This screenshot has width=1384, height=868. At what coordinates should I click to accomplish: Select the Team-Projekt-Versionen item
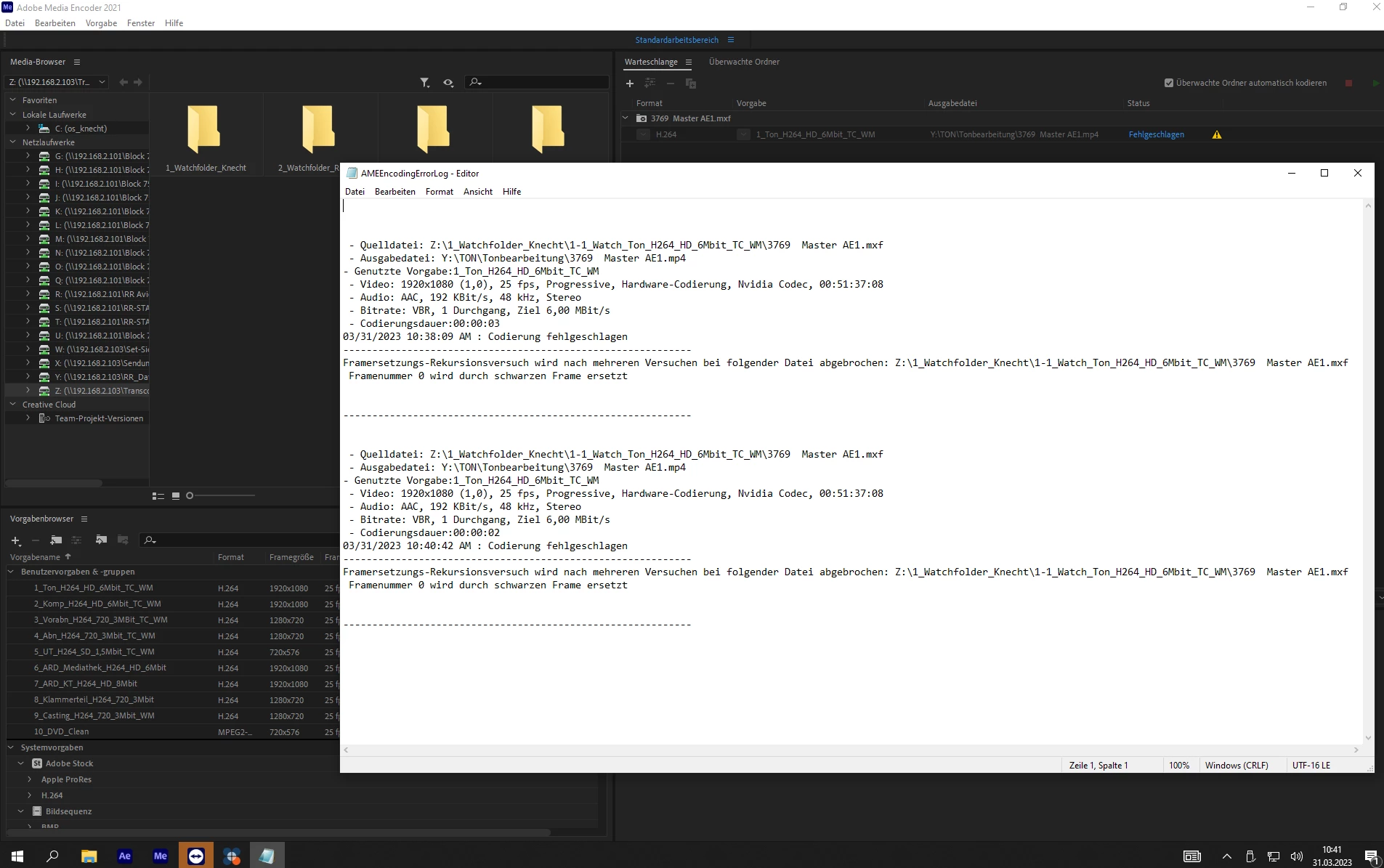[x=99, y=418]
